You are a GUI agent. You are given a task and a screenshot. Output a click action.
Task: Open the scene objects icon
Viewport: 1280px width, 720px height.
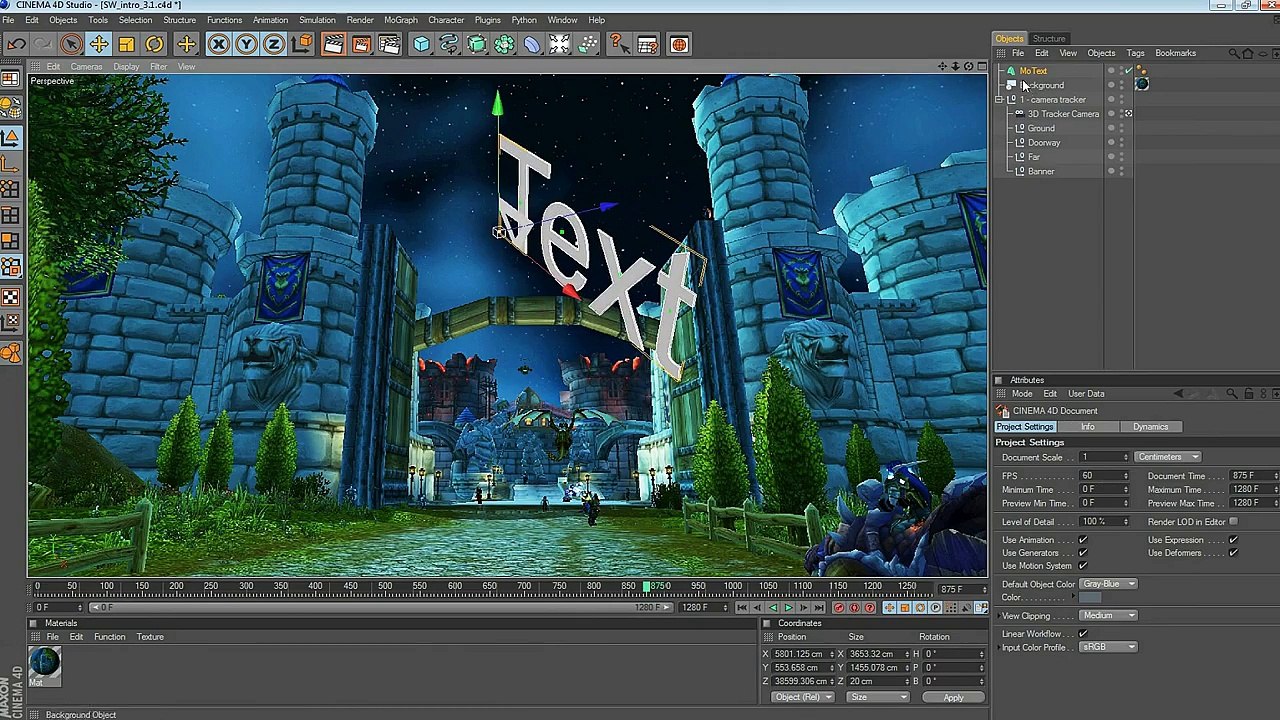point(560,44)
